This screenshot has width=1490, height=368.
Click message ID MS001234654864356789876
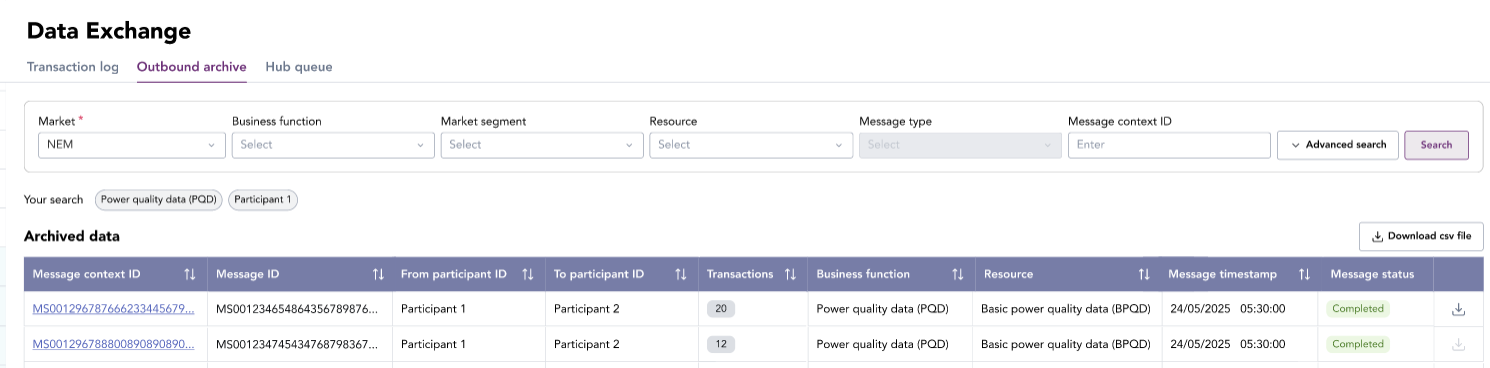(x=297, y=309)
